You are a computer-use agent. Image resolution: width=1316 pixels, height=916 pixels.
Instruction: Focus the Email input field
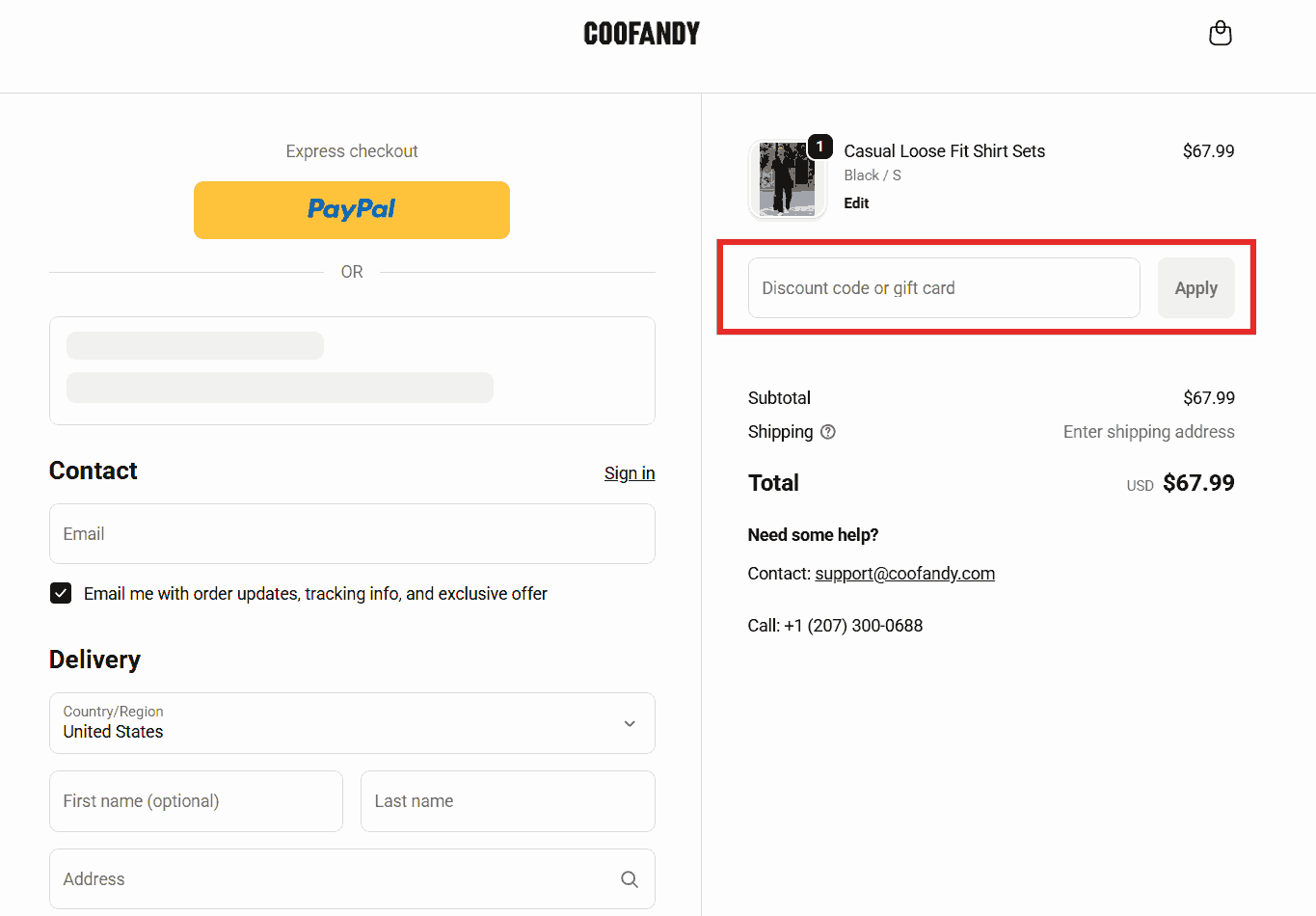[x=351, y=534]
